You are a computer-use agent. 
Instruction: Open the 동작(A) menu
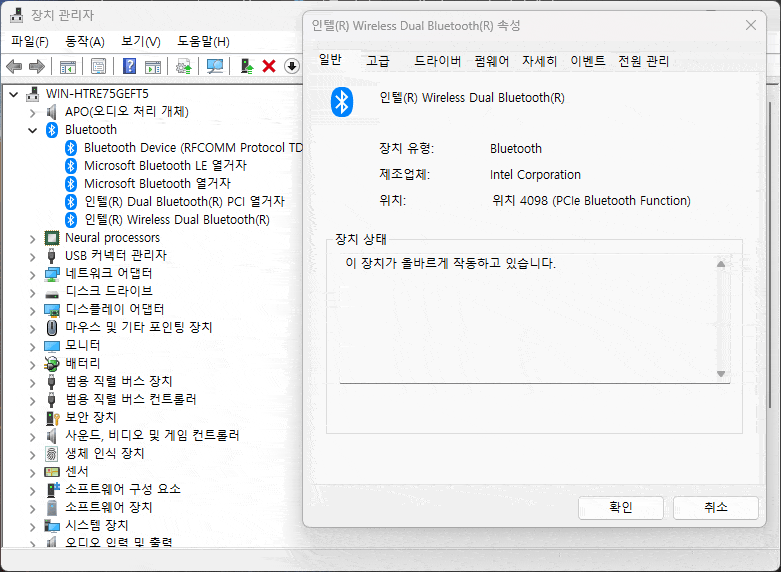[x=85, y=42]
